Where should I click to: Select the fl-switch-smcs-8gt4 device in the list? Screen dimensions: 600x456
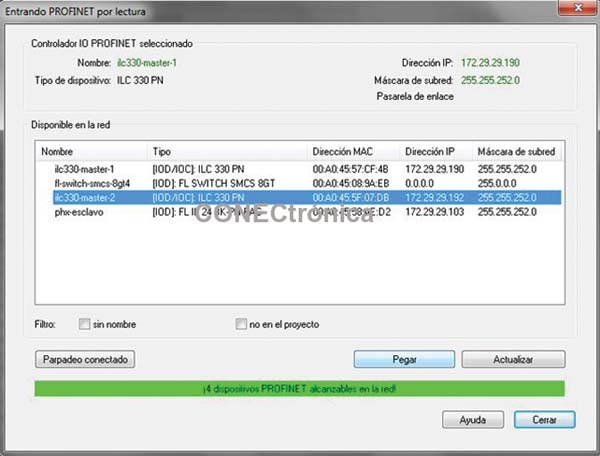92,184
